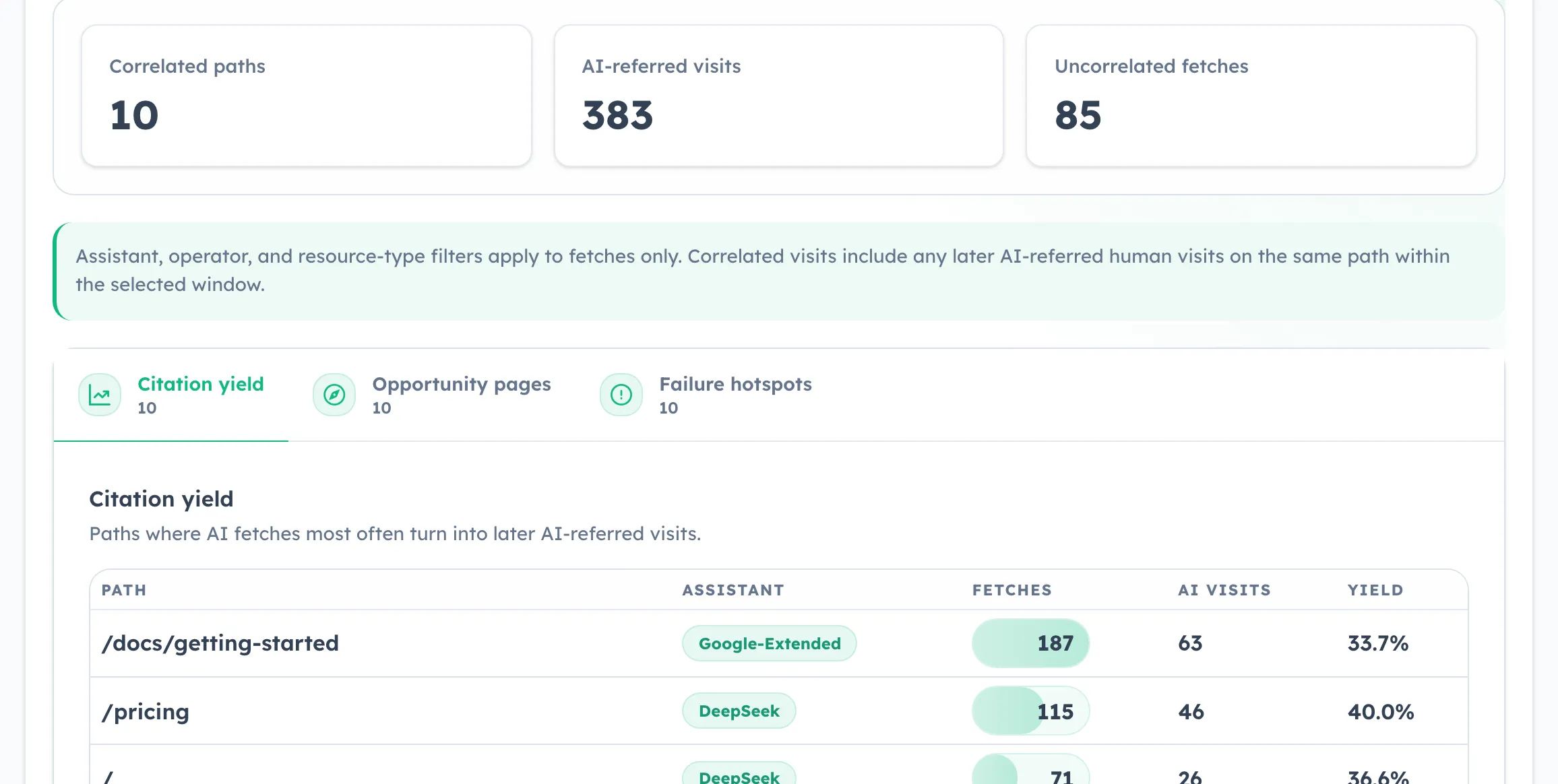Click the YIELD column header

point(1375,590)
